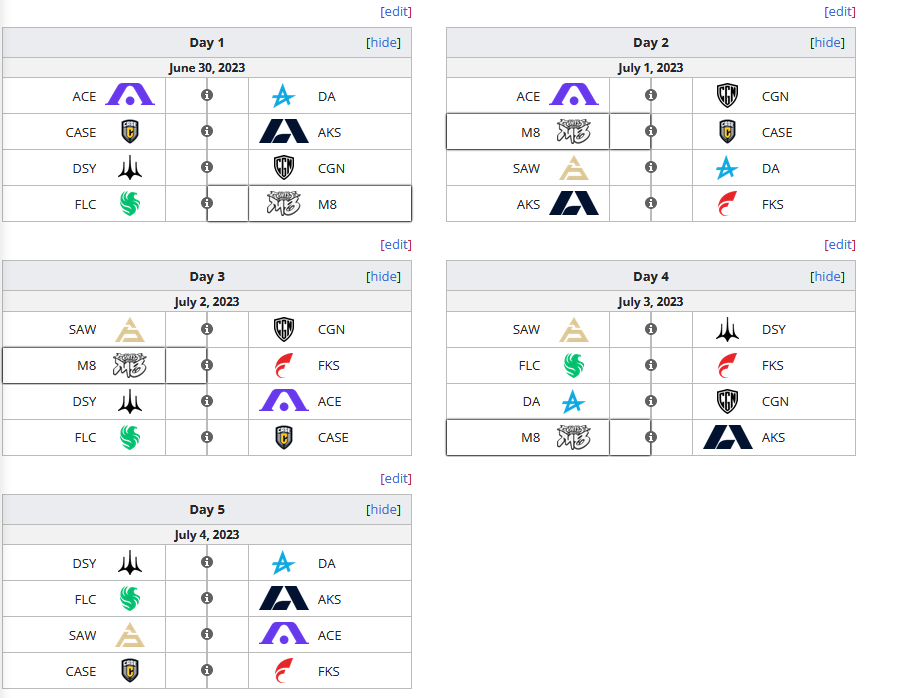The width and height of the screenshot is (900, 698).
Task: Hide the Day 1 match table
Action: point(384,43)
